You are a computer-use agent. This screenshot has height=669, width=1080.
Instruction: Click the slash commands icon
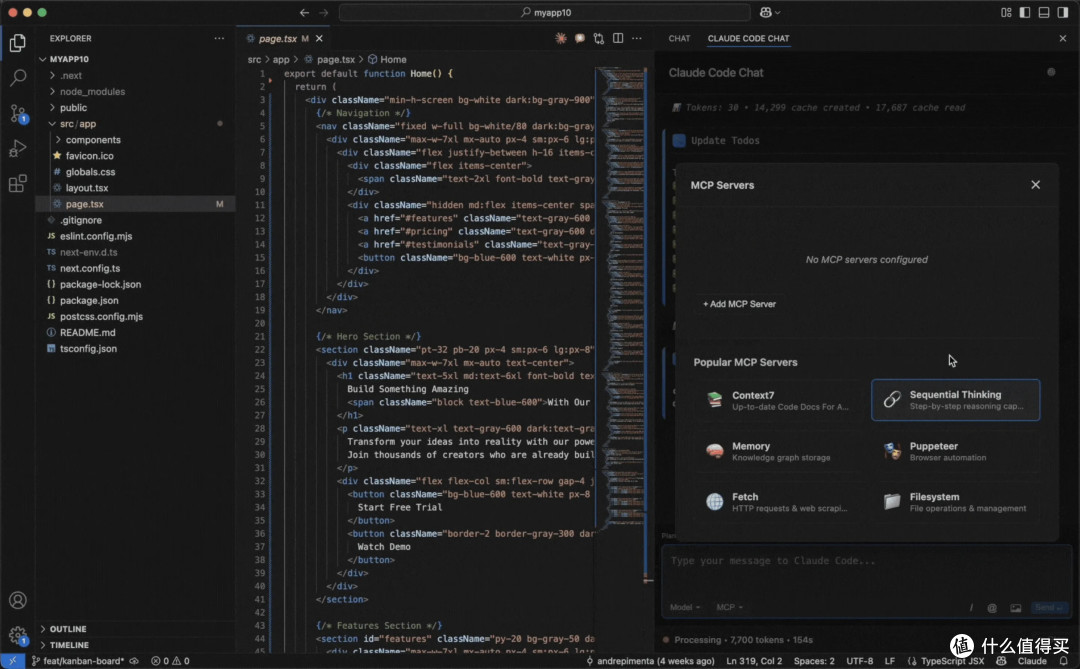pyautogui.click(x=971, y=608)
